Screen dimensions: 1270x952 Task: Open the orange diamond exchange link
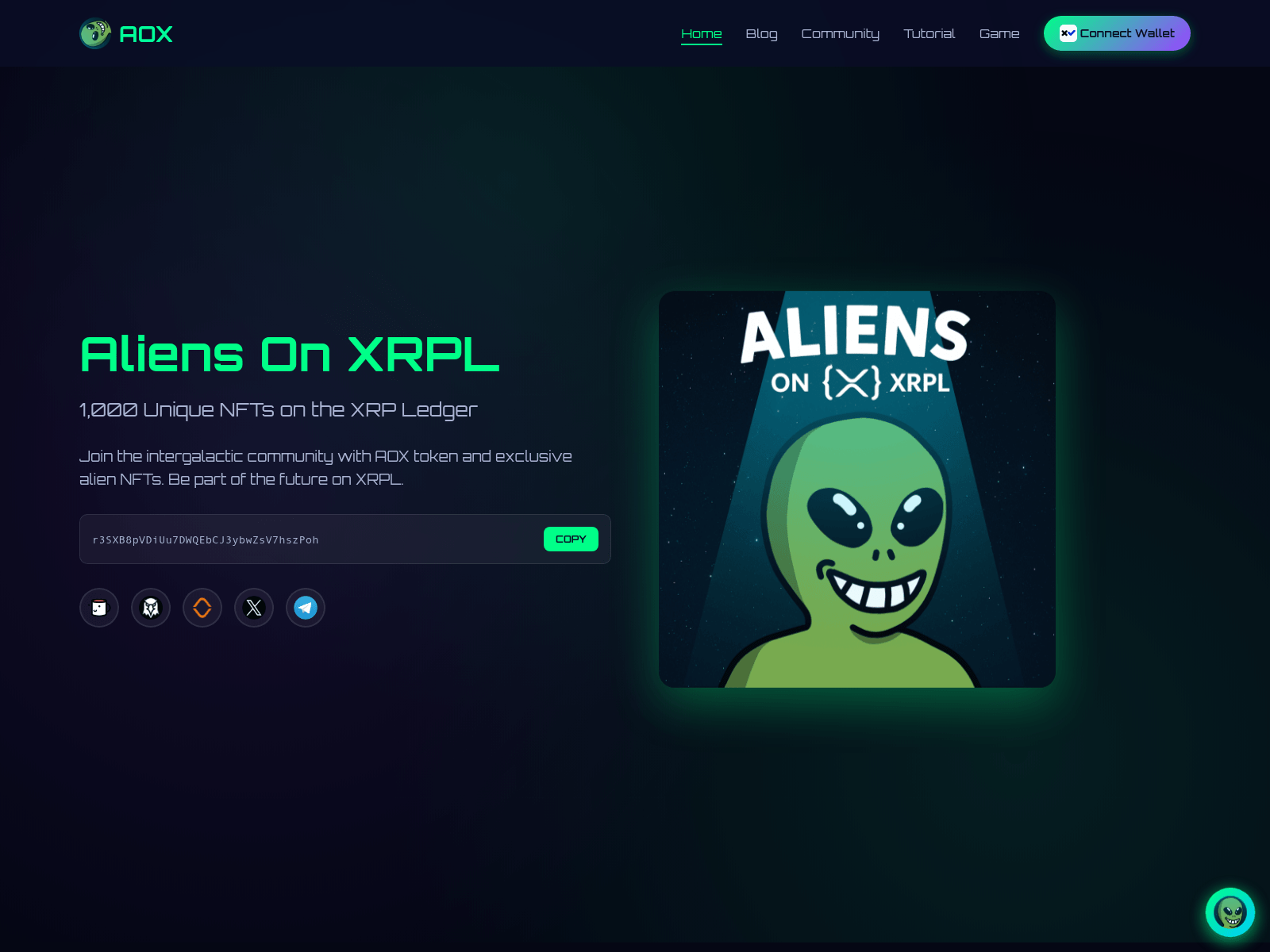(x=202, y=608)
